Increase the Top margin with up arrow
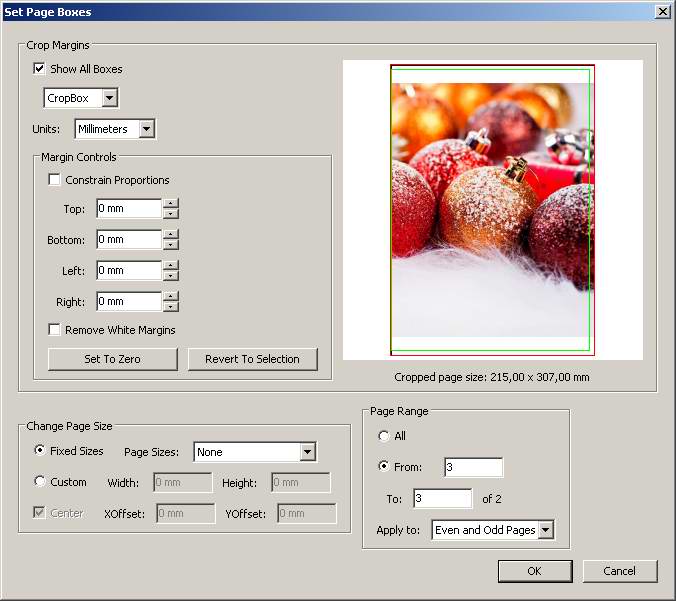 (x=171, y=203)
